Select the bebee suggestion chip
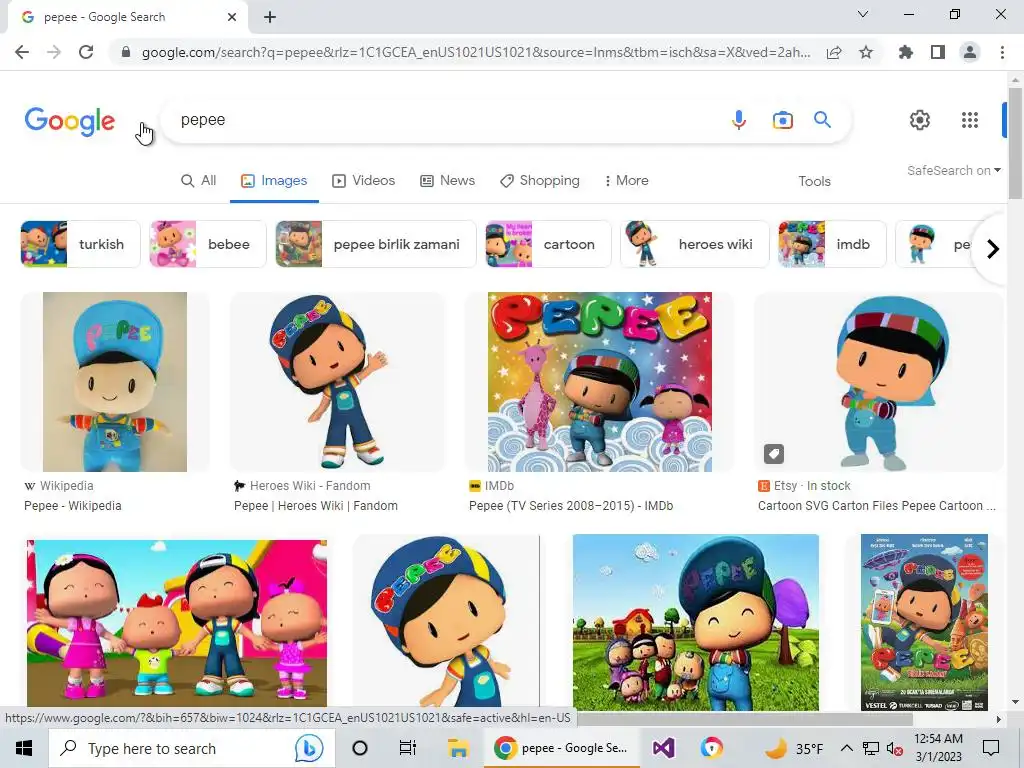 coord(208,244)
